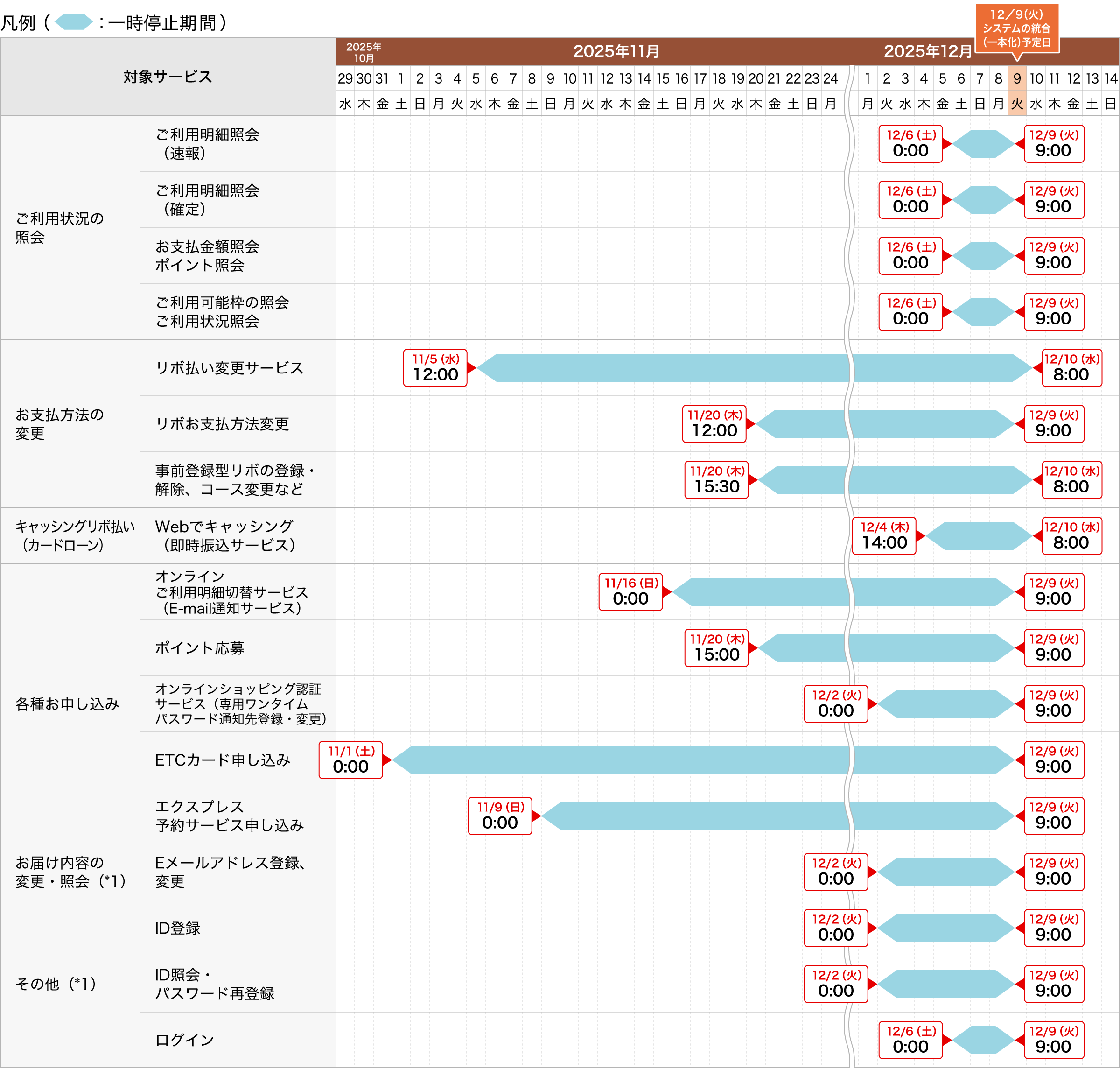The width and height of the screenshot is (1120, 1069).
Task: Click the お支払金額照会 ポイント照会 row label
Action: 207,256
